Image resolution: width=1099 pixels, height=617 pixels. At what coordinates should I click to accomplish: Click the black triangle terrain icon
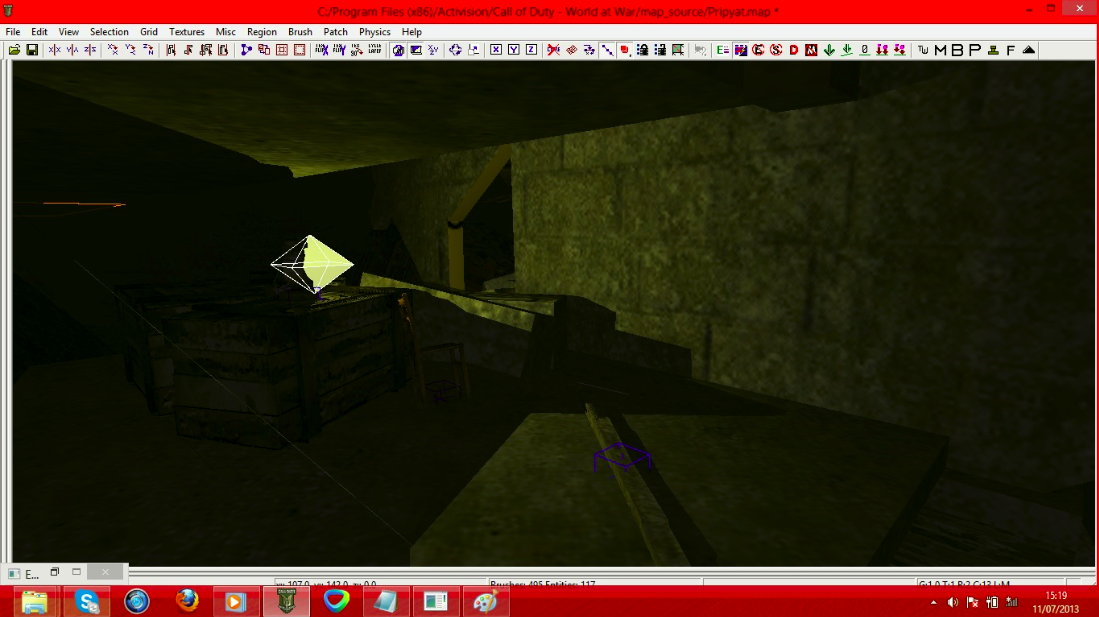click(1029, 50)
